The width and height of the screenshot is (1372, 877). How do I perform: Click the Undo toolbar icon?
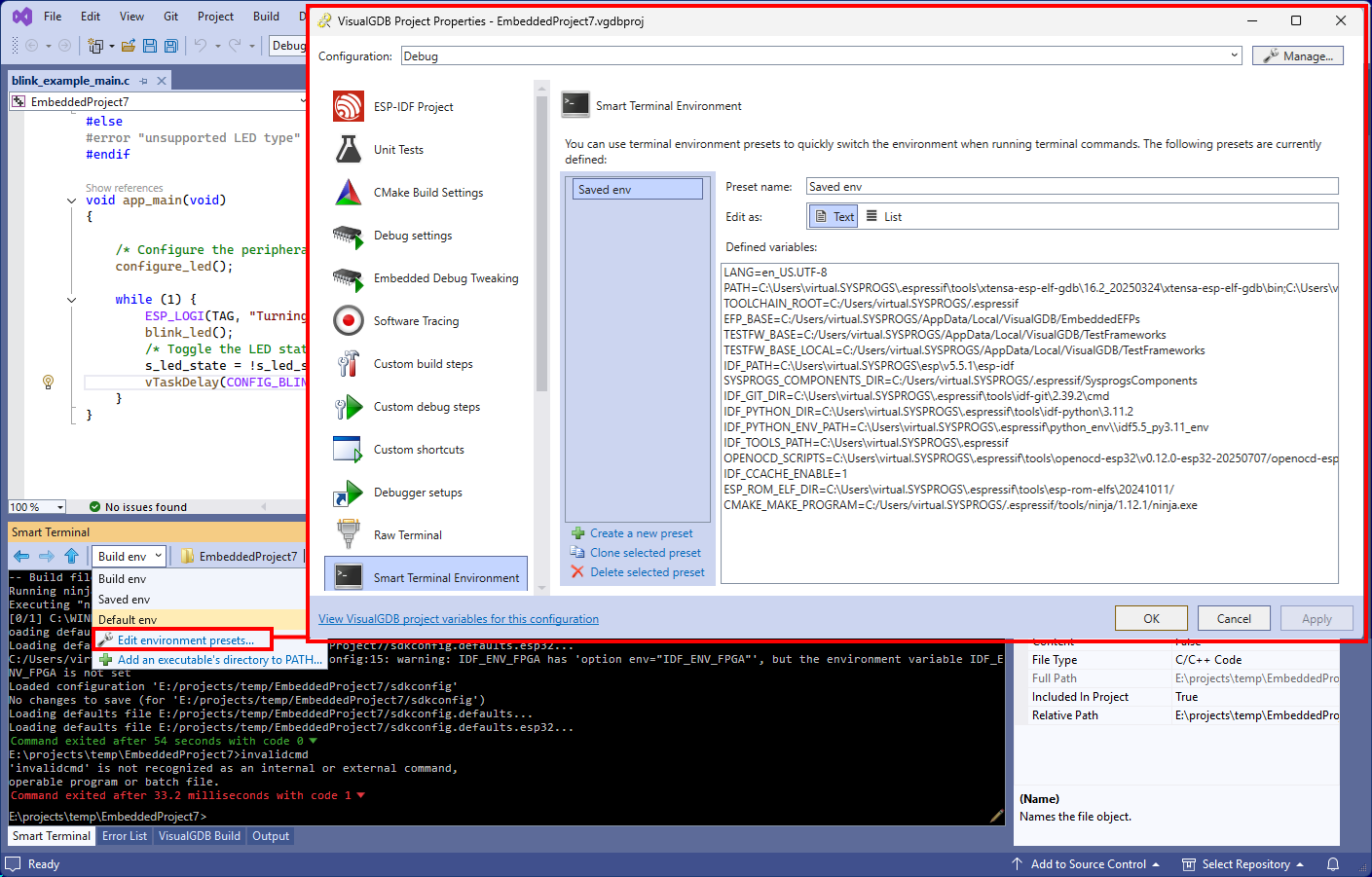pos(200,45)
